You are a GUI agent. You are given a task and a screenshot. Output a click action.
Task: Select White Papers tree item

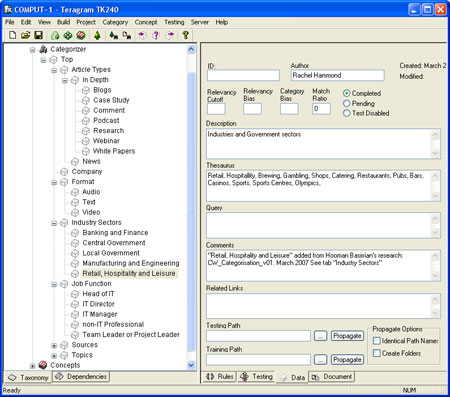tap(114, 151)
